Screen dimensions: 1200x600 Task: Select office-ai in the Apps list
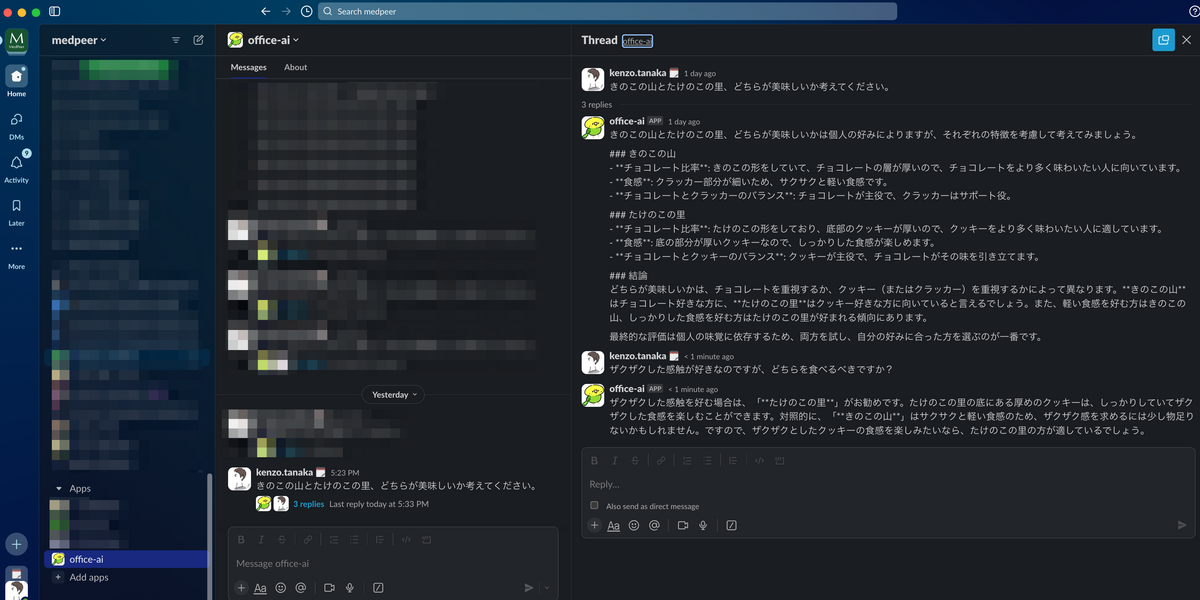[126, 559]
